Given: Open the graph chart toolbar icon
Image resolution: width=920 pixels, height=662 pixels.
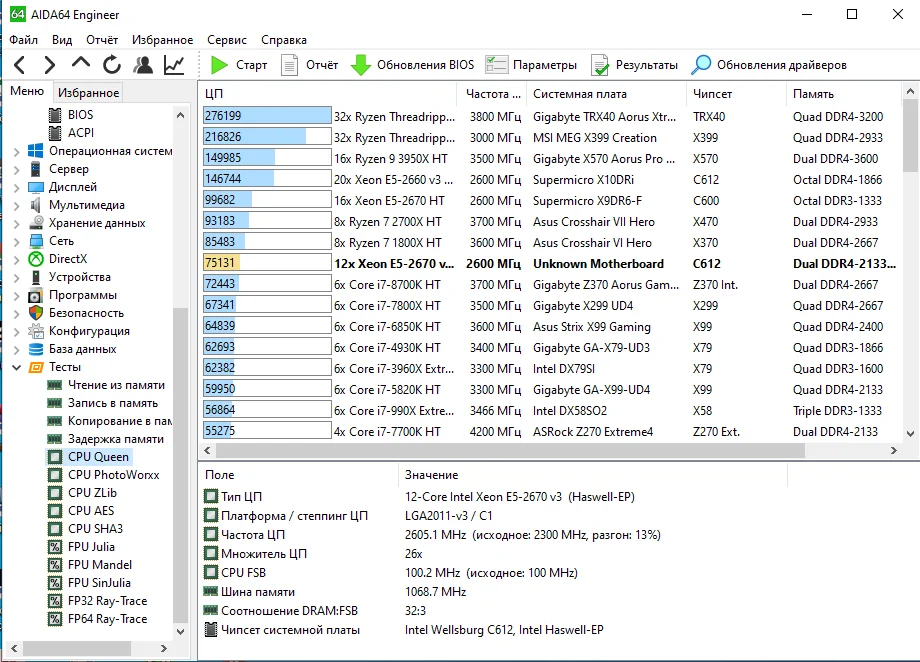Looking at the screenshot, I should pos(174,65).
